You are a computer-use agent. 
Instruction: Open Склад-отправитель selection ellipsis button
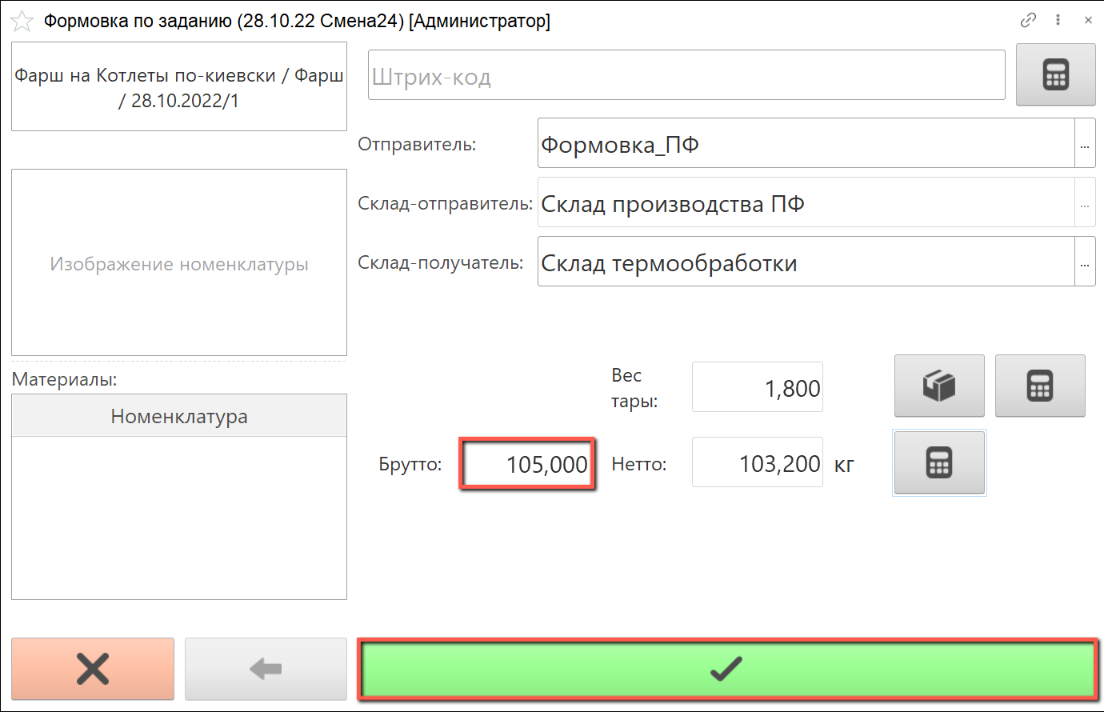coord(1084,205)
